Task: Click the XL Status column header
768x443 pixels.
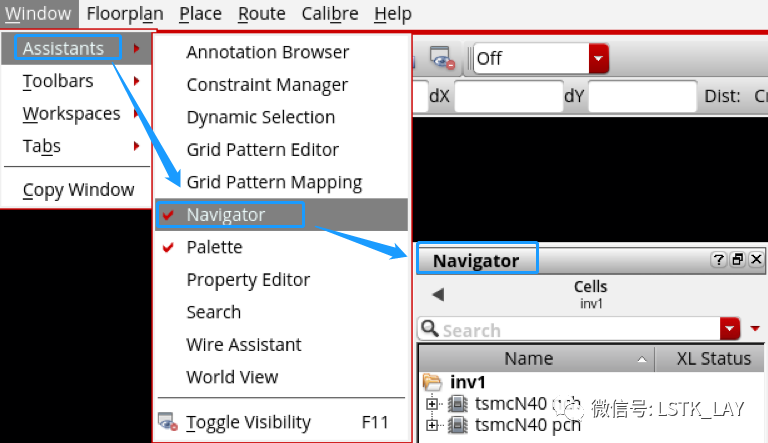Action: (x=710, y=358)
